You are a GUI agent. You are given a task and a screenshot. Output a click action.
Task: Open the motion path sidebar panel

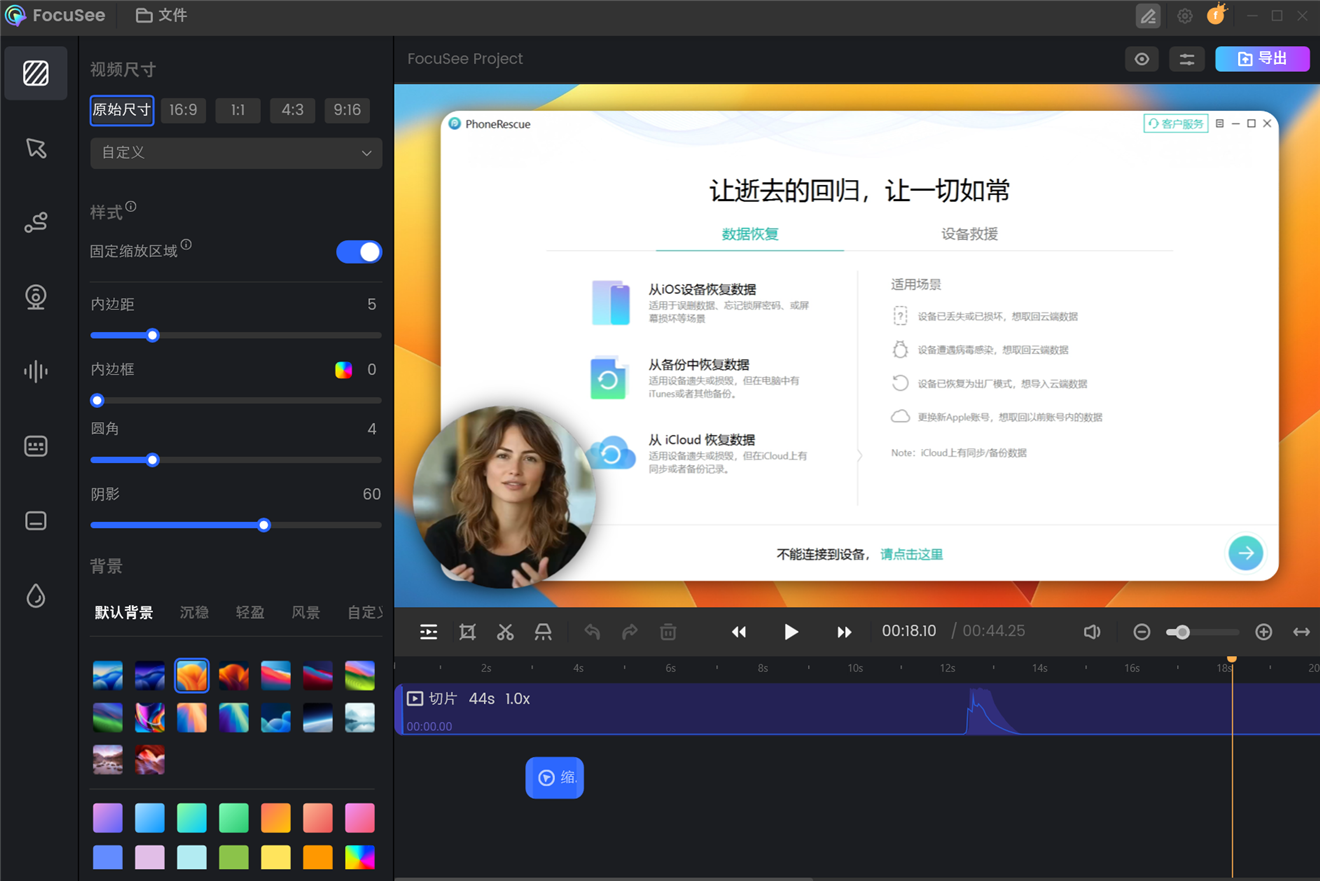point(36,223)
